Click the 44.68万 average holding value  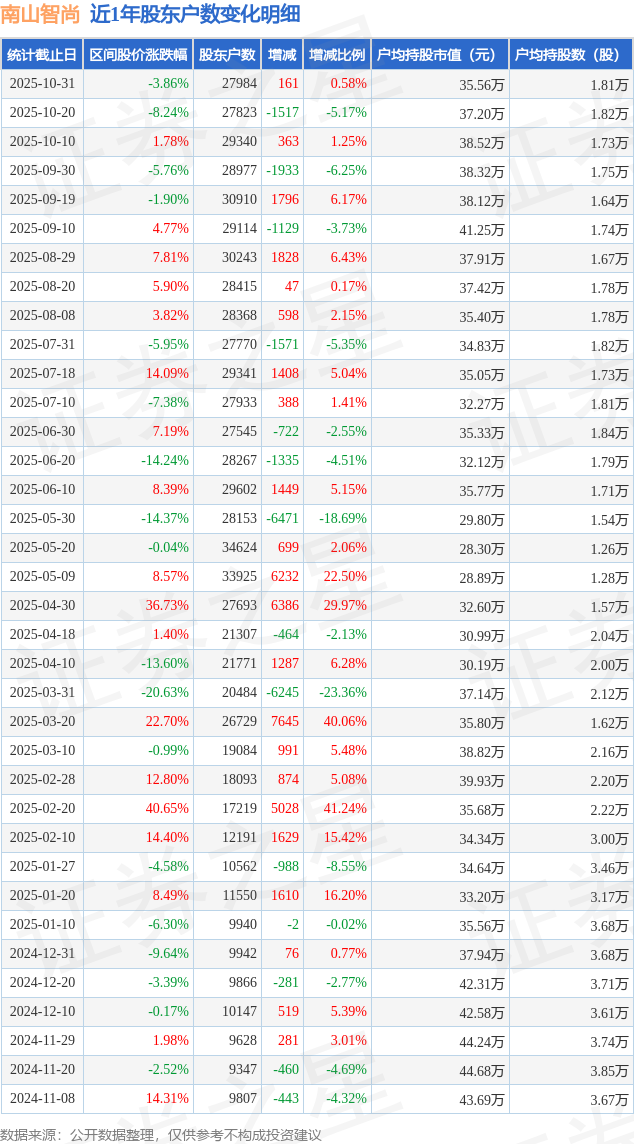[482, 1070]
